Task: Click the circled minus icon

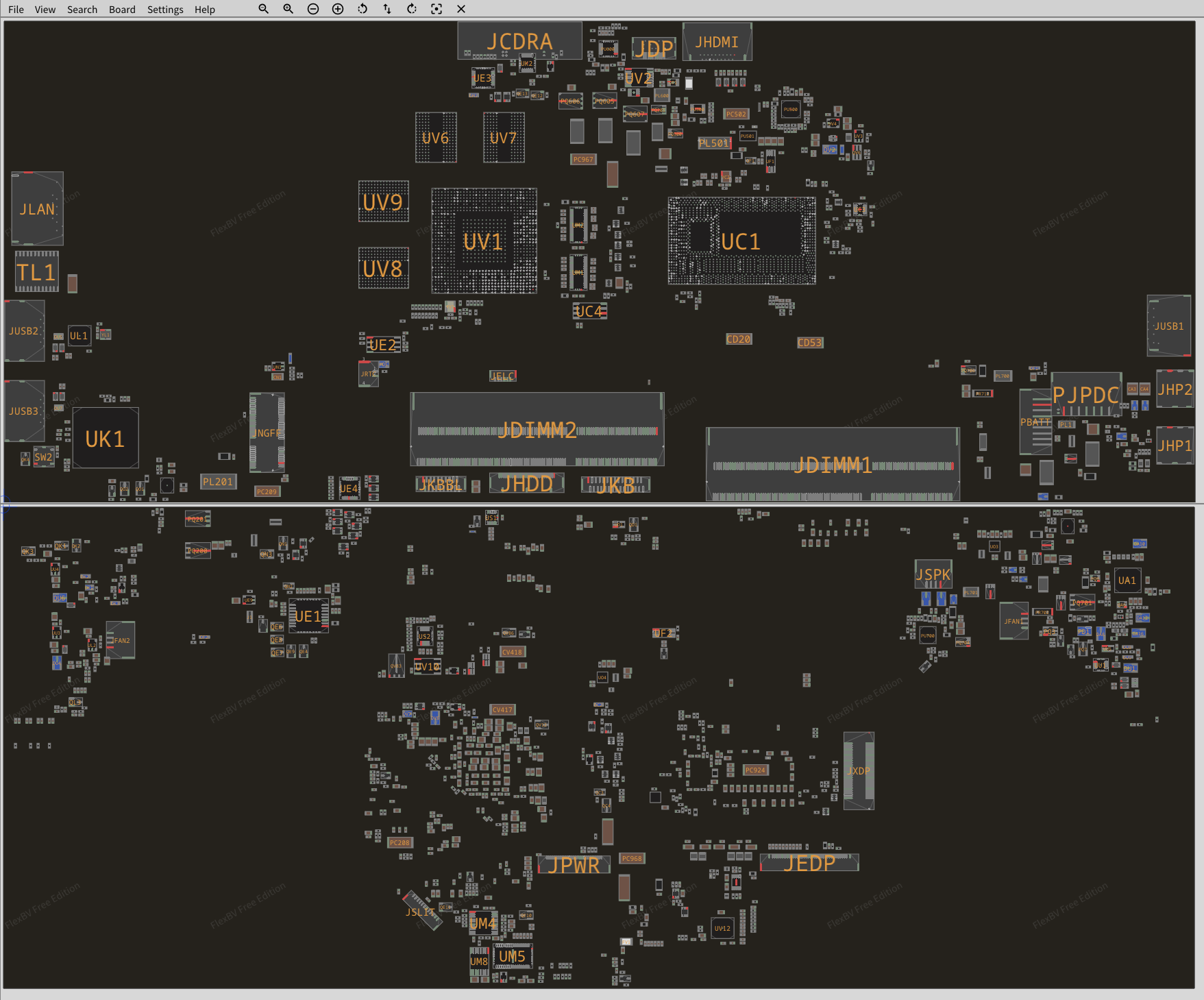Action: pos(313,9)
